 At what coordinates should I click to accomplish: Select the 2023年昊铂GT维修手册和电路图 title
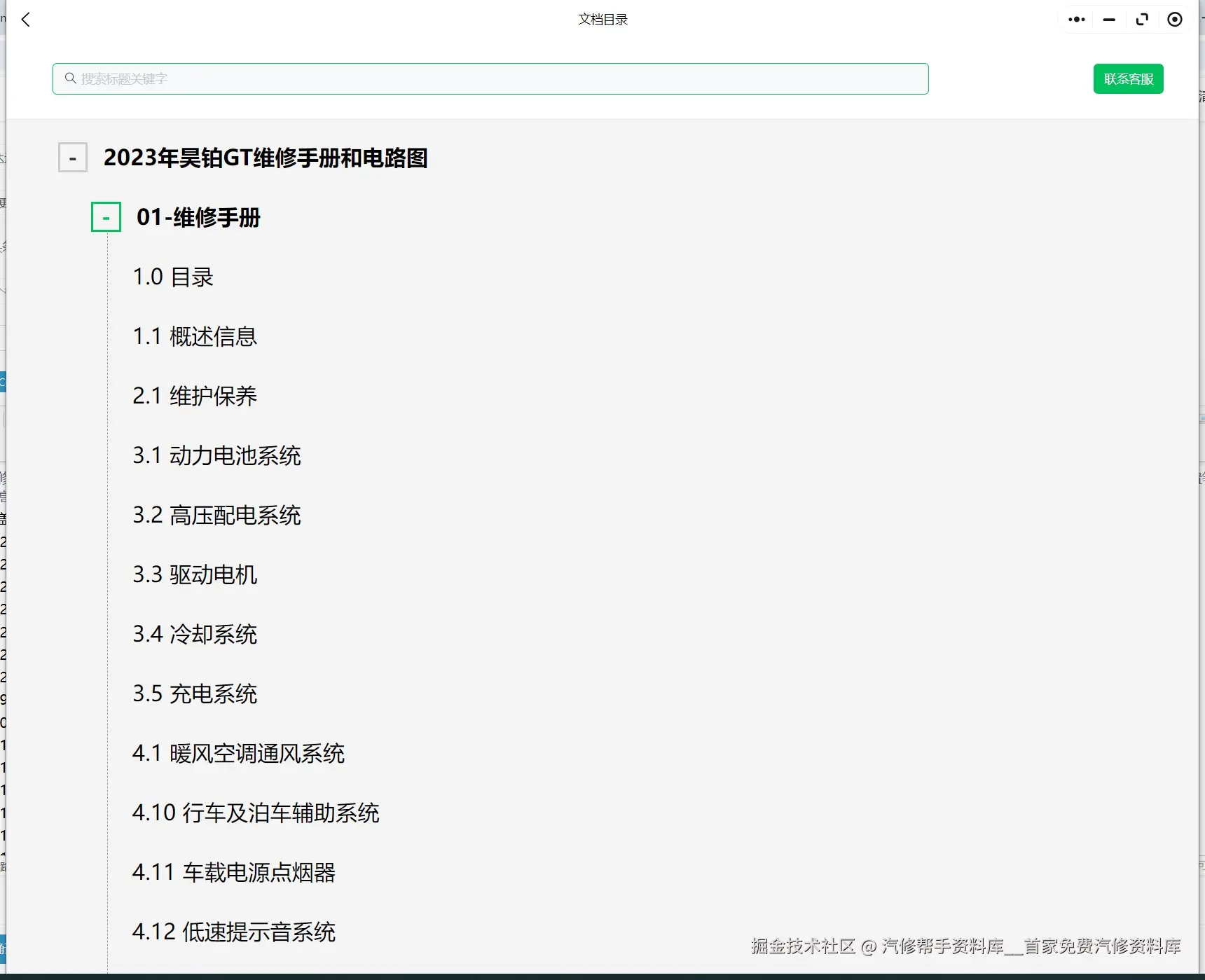point(266,158)
